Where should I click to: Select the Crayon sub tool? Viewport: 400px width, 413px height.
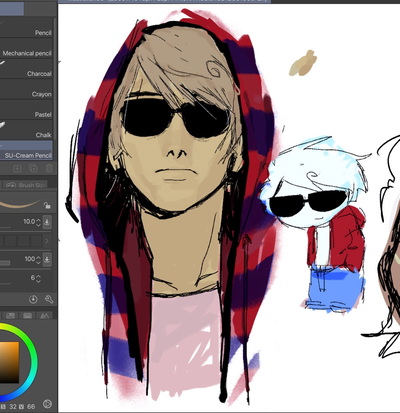(26, 90)
